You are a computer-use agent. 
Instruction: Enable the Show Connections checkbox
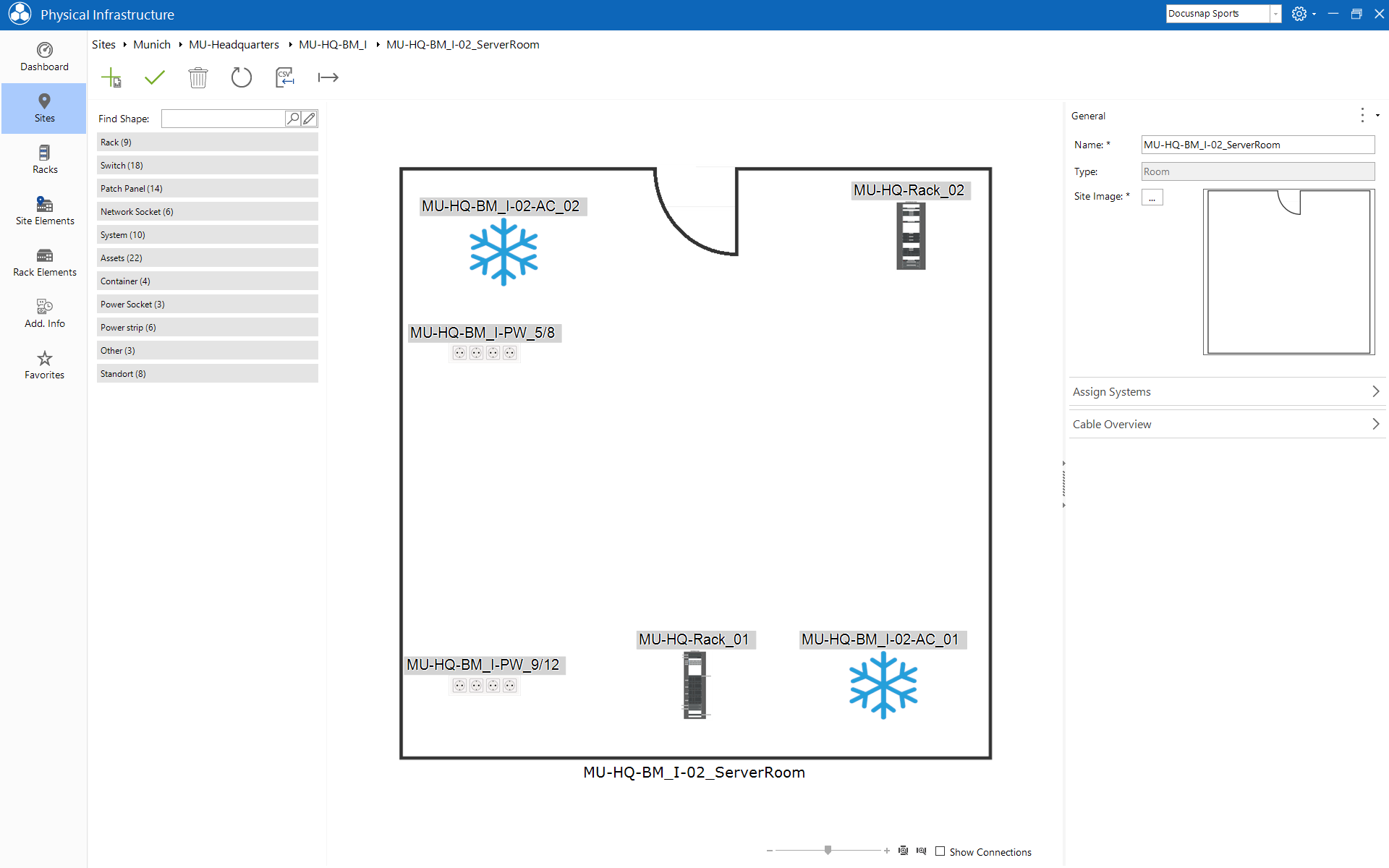[940, 851]
